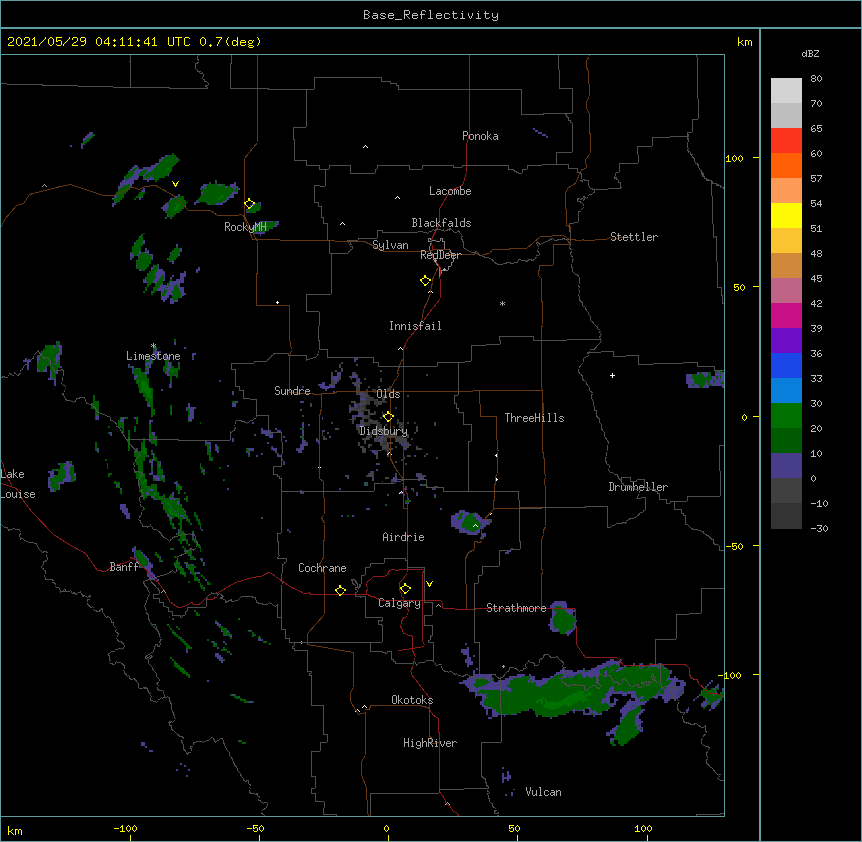This screenshot has height=842, width=862.
Task: Click the Blackfalds map label
Action: [441, 223]
